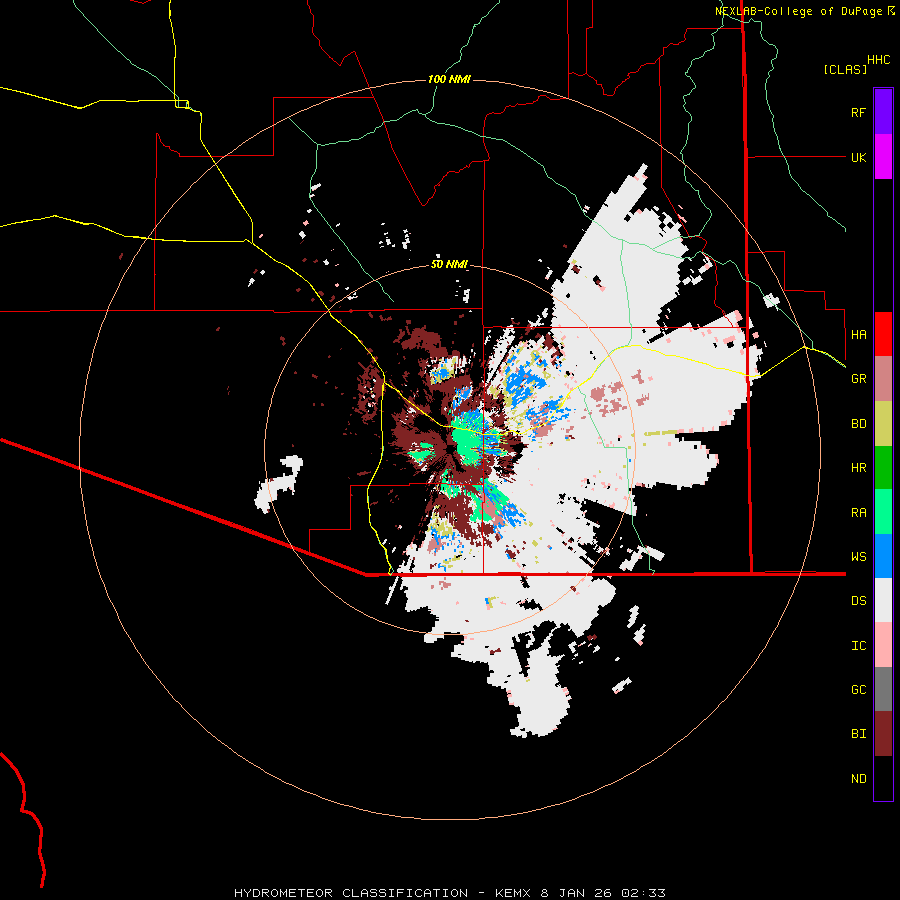Click the DS legend label

click(x=858, y=601)
